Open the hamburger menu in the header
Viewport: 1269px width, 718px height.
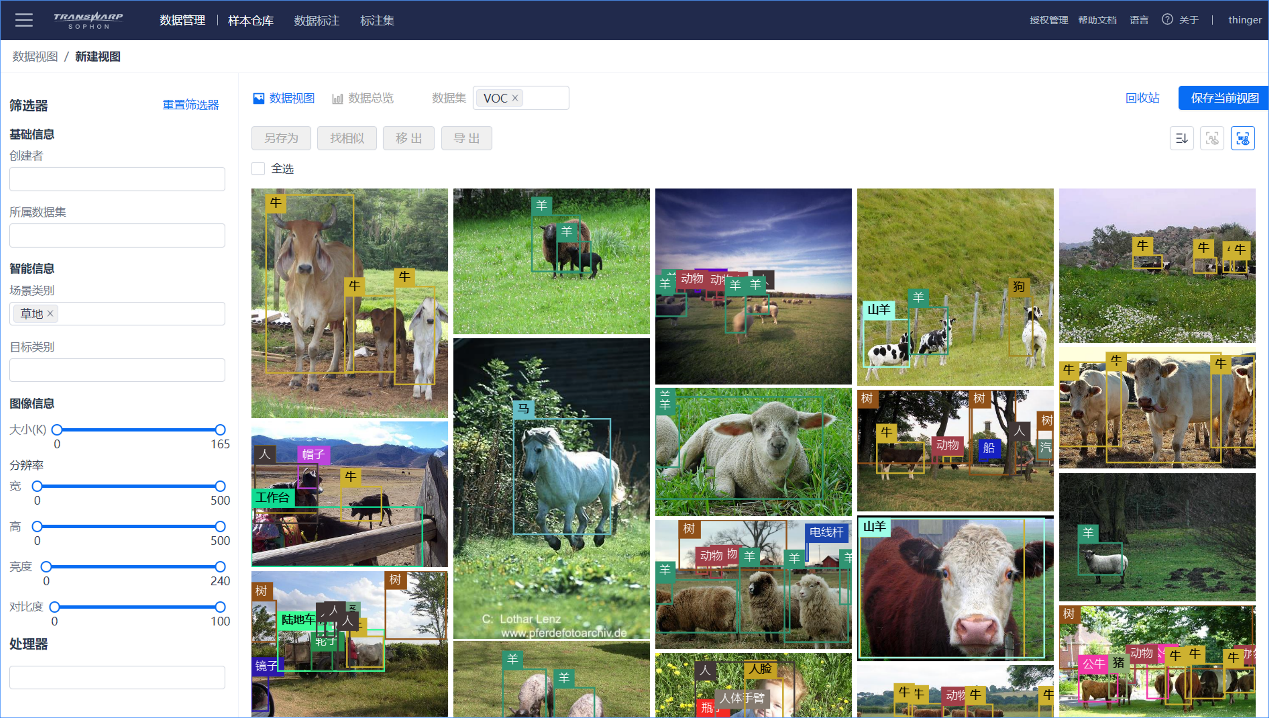click(24, 20)
